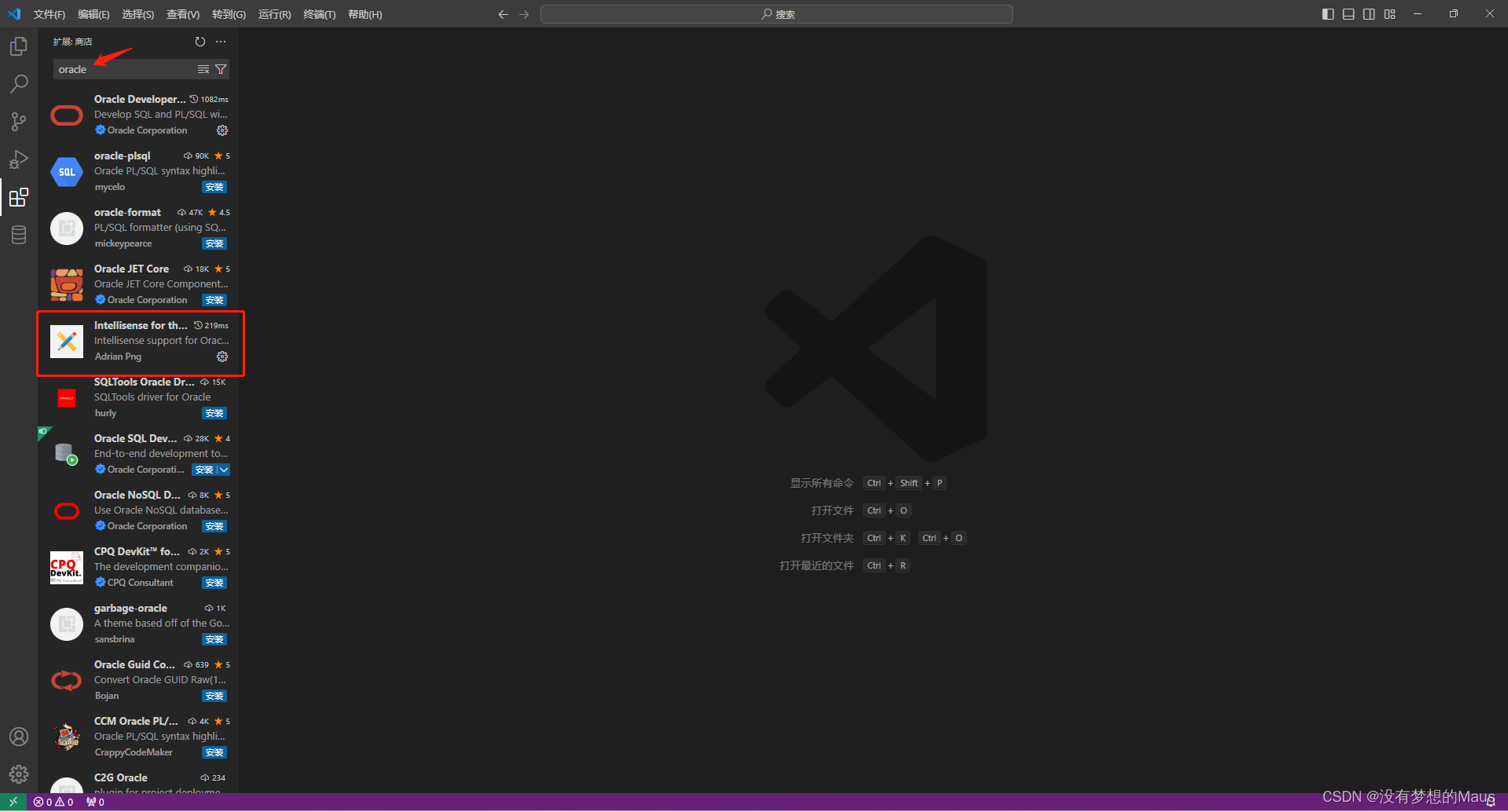This screenshot has width=1508, height=812.
Task: Open errors and warnings in status bar
Action: pyautogui.click(x=53, y=802)
